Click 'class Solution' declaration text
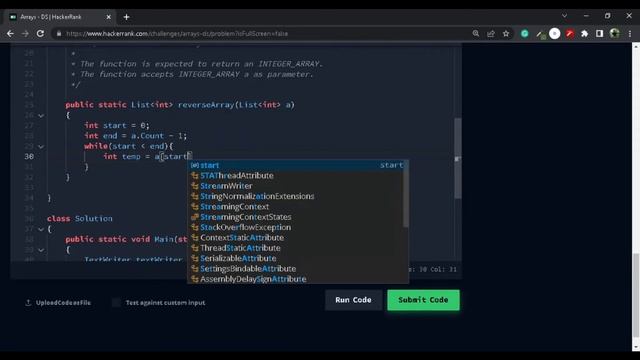 [x=80, y=219]
